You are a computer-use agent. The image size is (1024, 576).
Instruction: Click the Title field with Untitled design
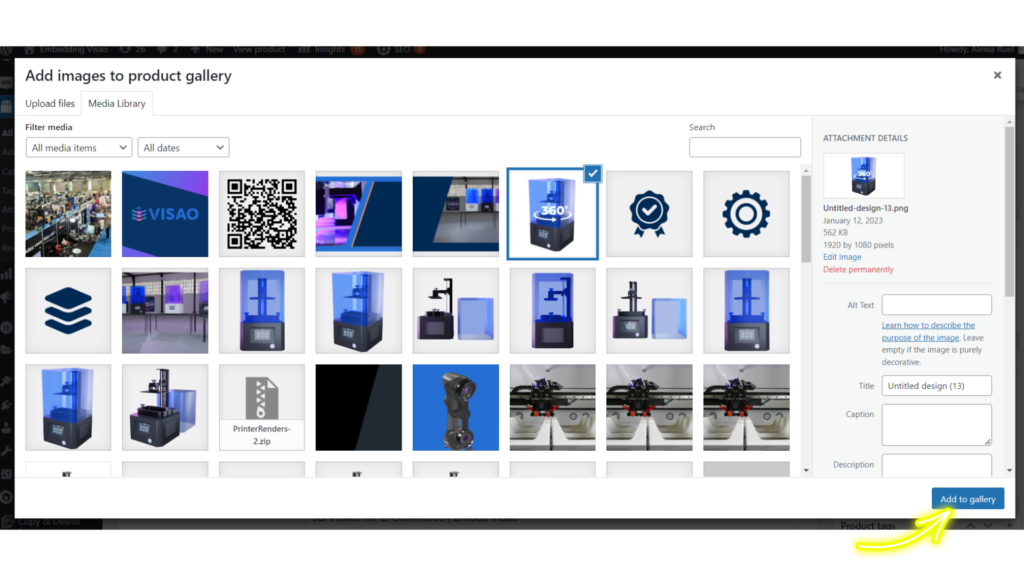coord(936,385)
